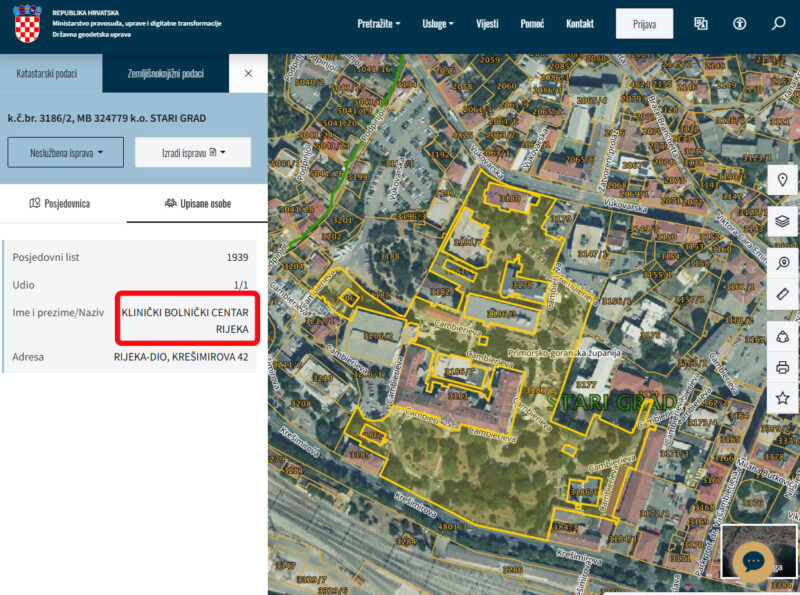Click the Prijava login button
Screen dimensions: 800x595
644,23
